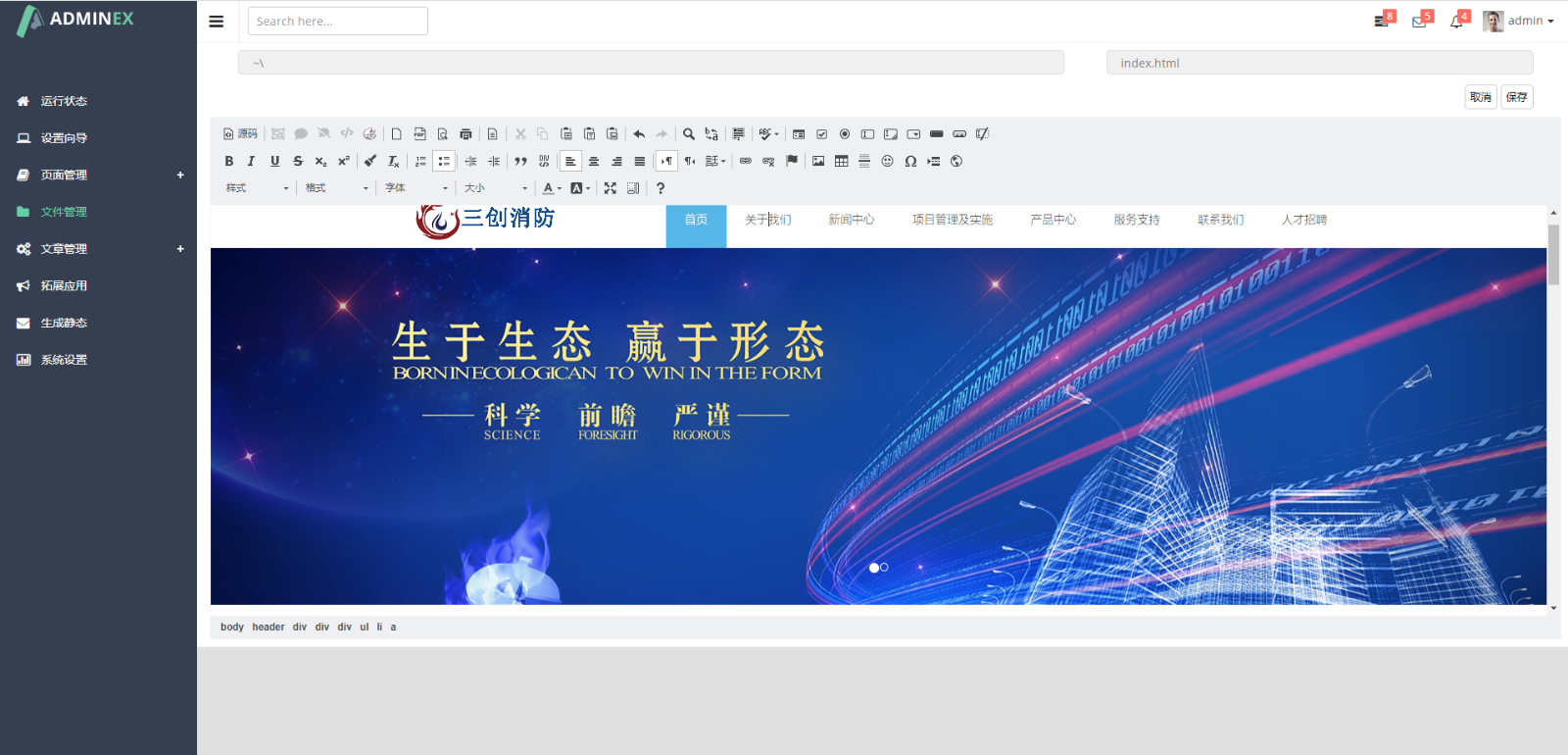
Task: Click the insert table icon
Action: (x=841, y=161)
